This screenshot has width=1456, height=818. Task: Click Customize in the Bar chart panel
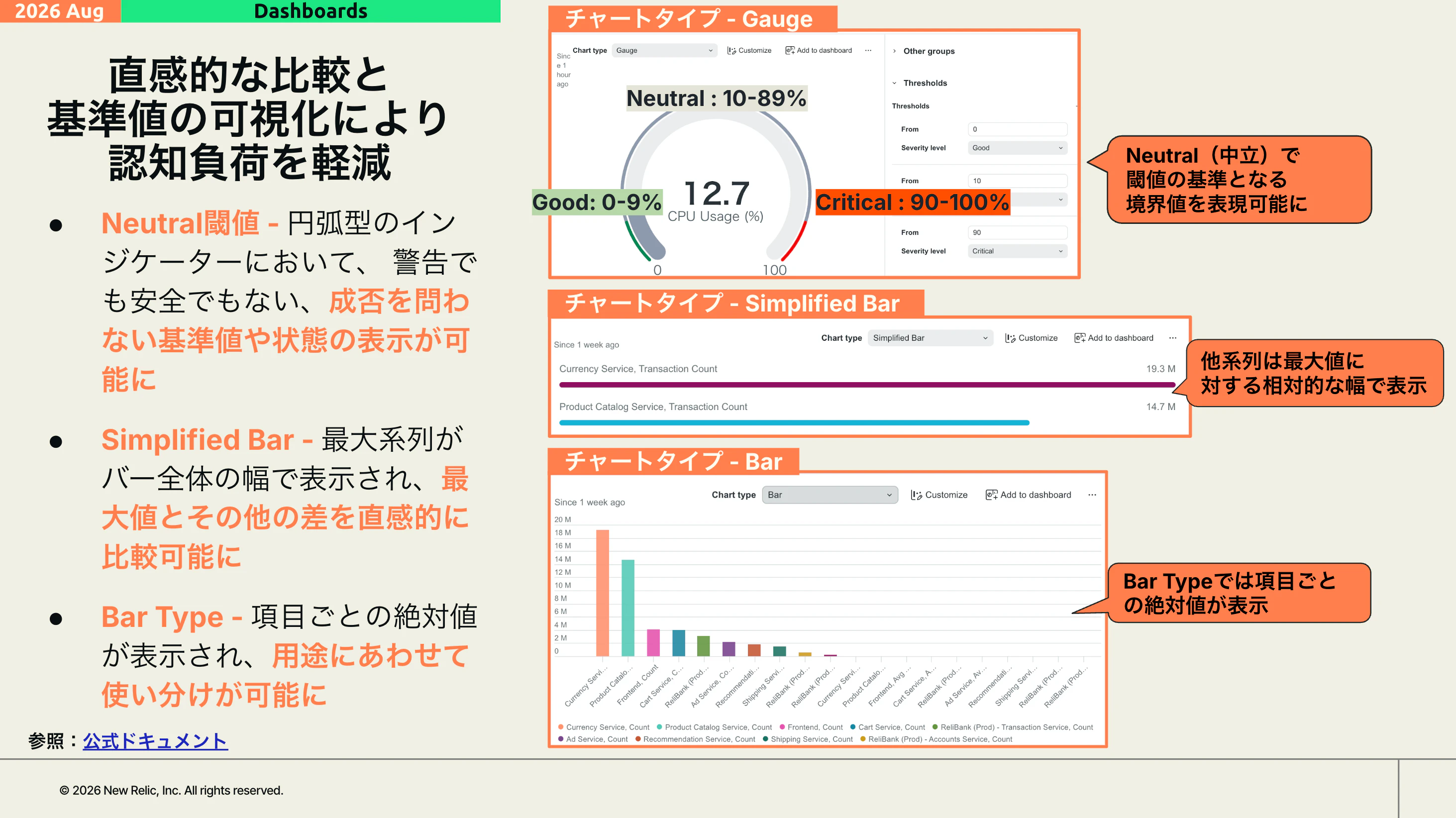tap(939, 495)
